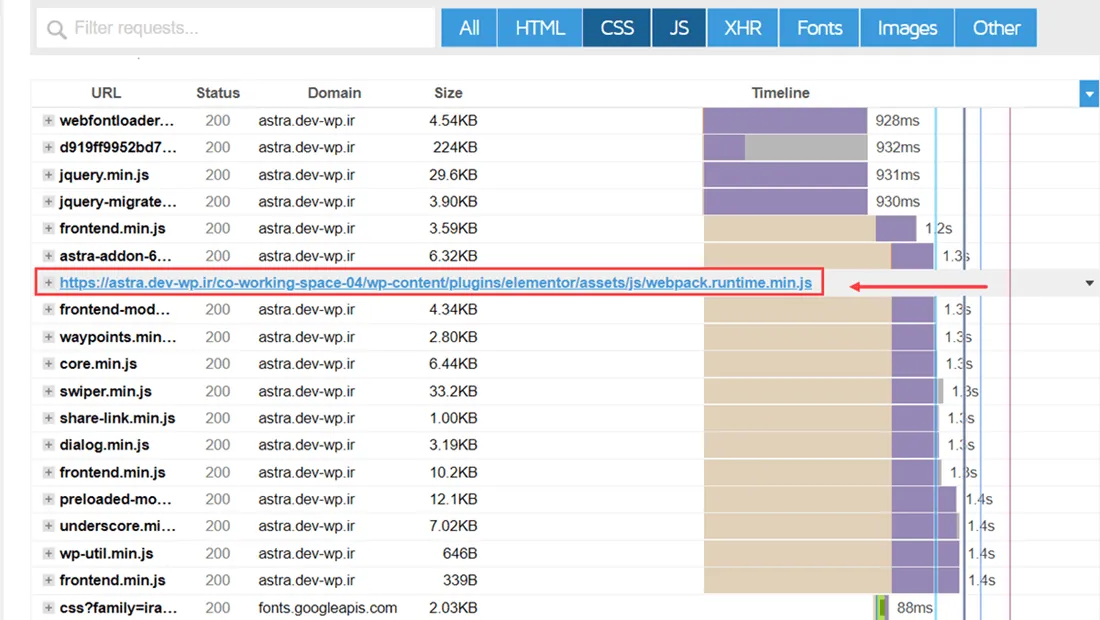The image size is (1100, 620).
Task: Click astra.dev-wp.ir domain in waypoints row
Action: (x=307, y=337)
